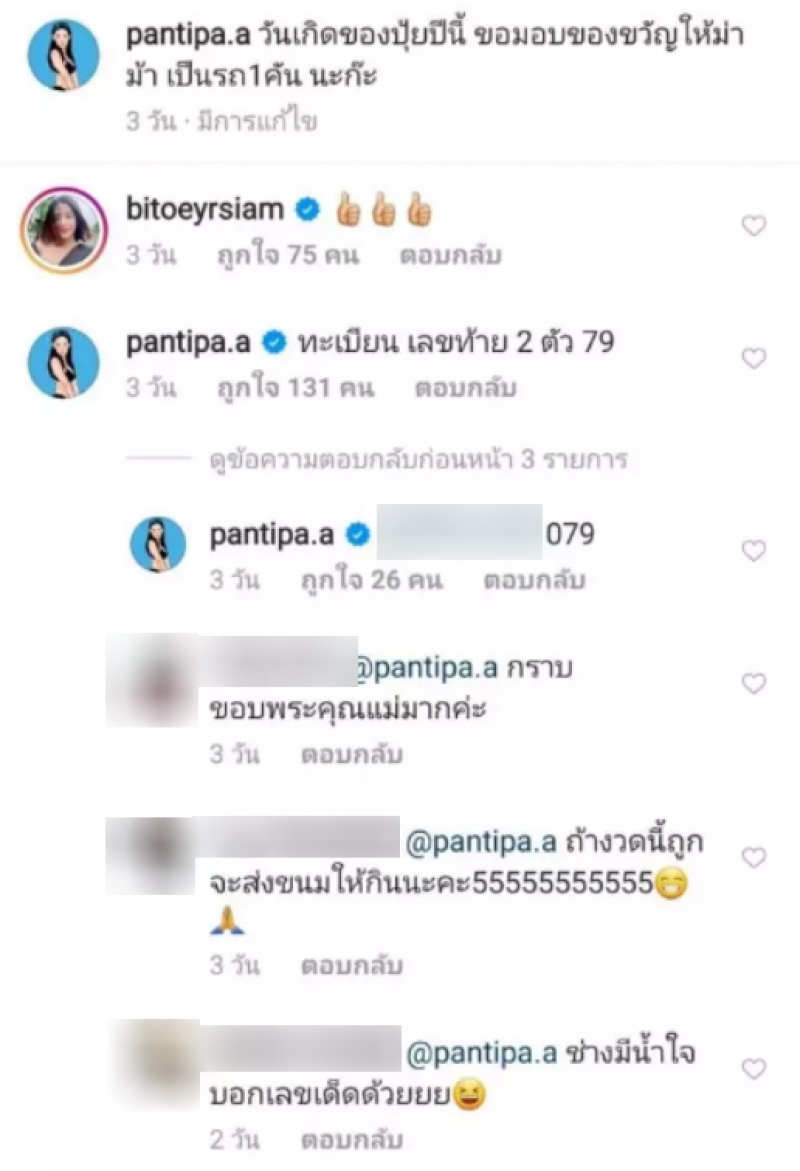This screenshot has height=1171, width=800.
Task: Like the reply saying กราบขอบพระคุณแม่มากค่ะ
Action: 754,683
